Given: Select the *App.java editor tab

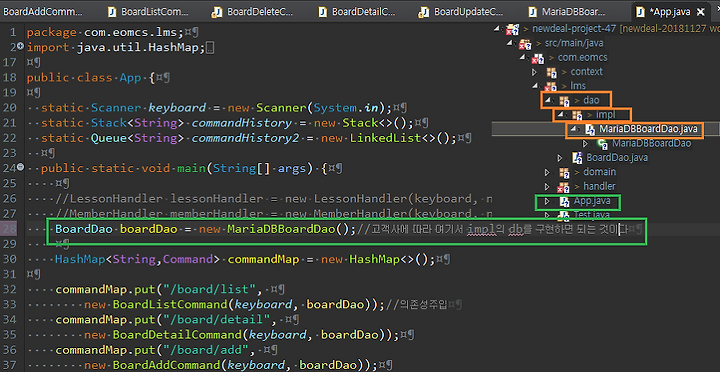Looking at the screenshot, I should point(670,11).
